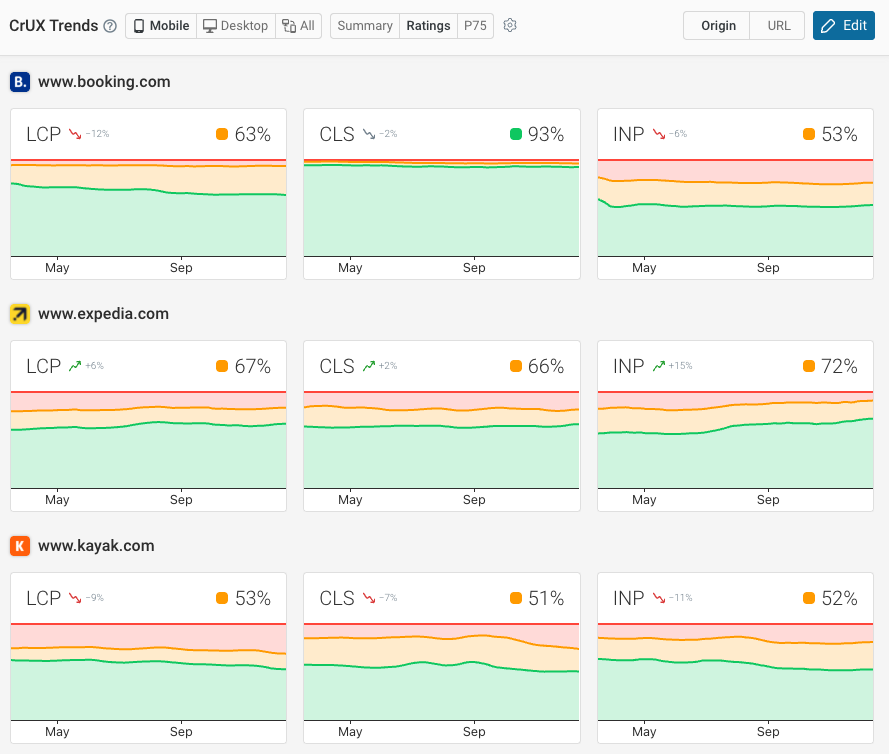Click the orange status dot on booking.com LCP
This screenshot has height=754, width=889.
(x=222, y=133)
